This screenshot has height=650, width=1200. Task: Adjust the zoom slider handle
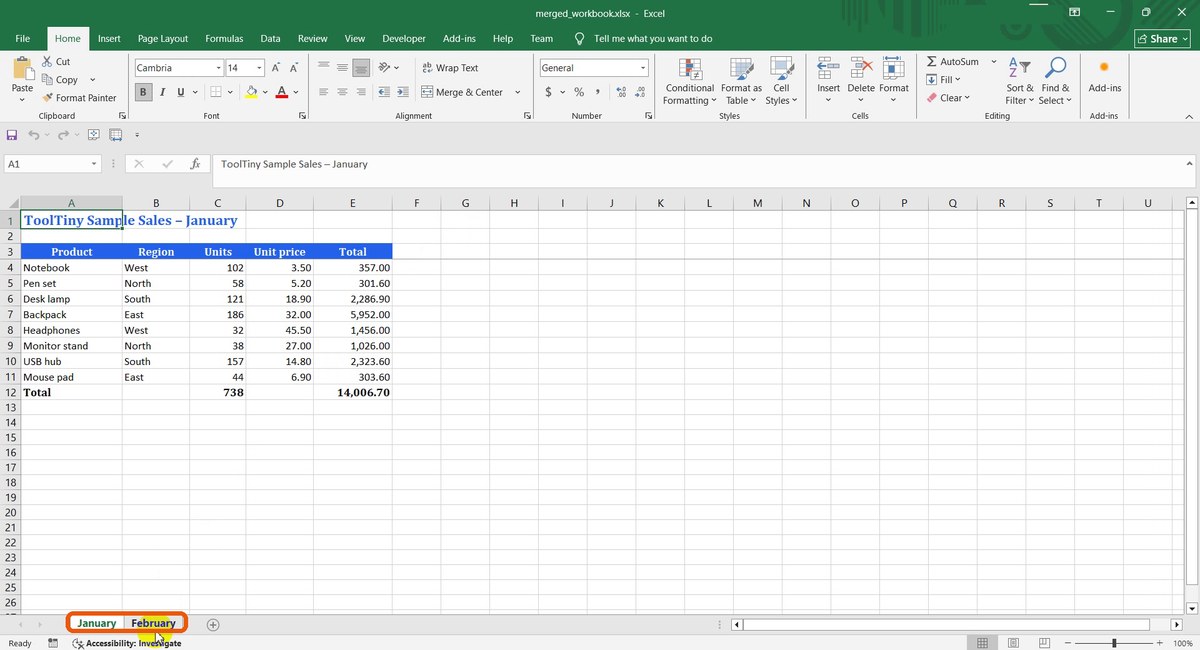point(1114,643)
